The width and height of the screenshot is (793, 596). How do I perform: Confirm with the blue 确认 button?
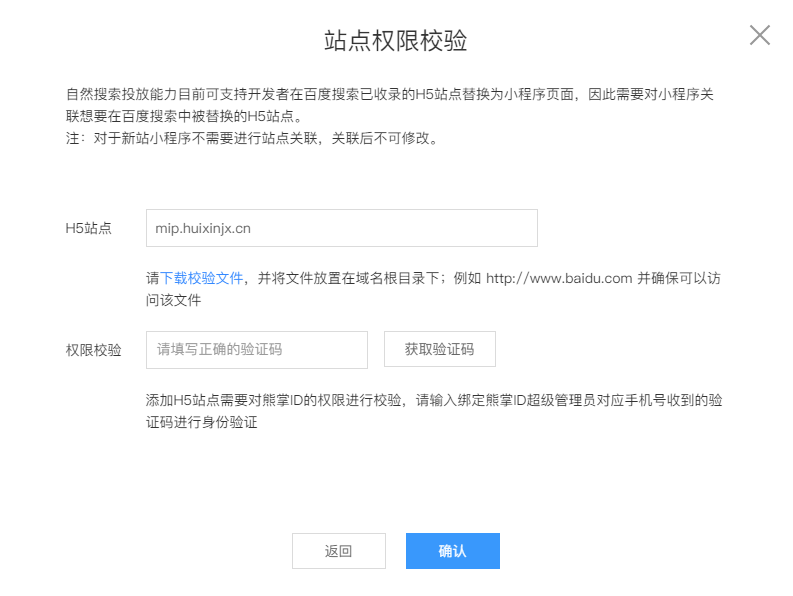(453, 550)
